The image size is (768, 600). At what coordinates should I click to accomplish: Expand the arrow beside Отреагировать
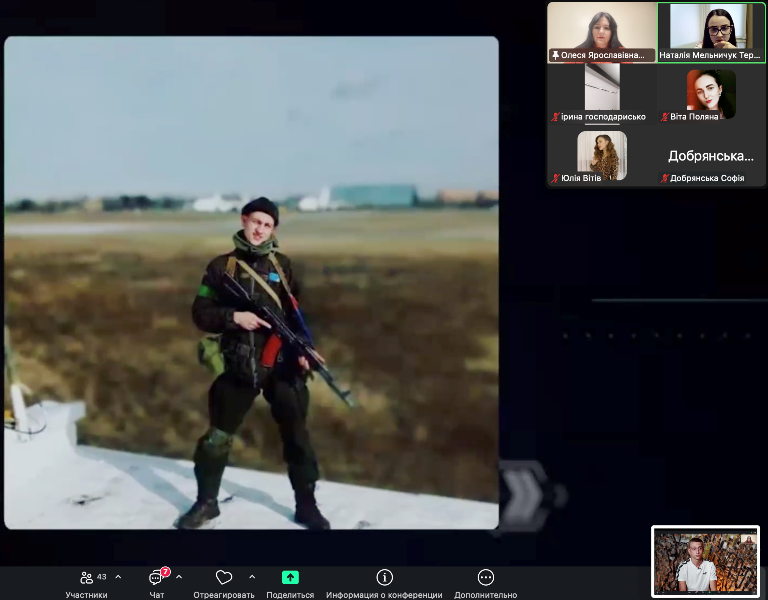[251, 577]
